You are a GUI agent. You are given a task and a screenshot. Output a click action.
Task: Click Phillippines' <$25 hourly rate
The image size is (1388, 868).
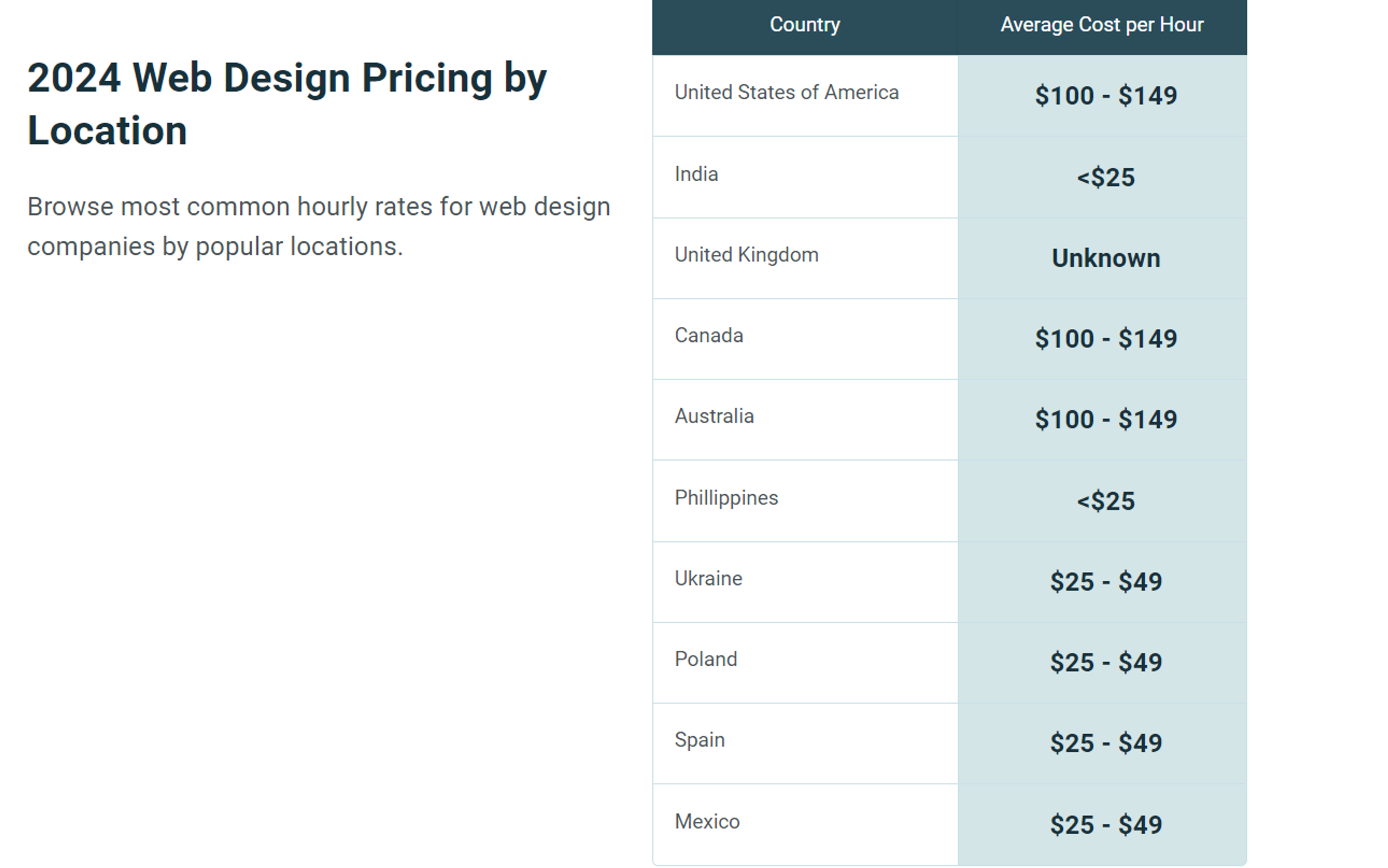pyautogui.click(x=1105, y=500)
